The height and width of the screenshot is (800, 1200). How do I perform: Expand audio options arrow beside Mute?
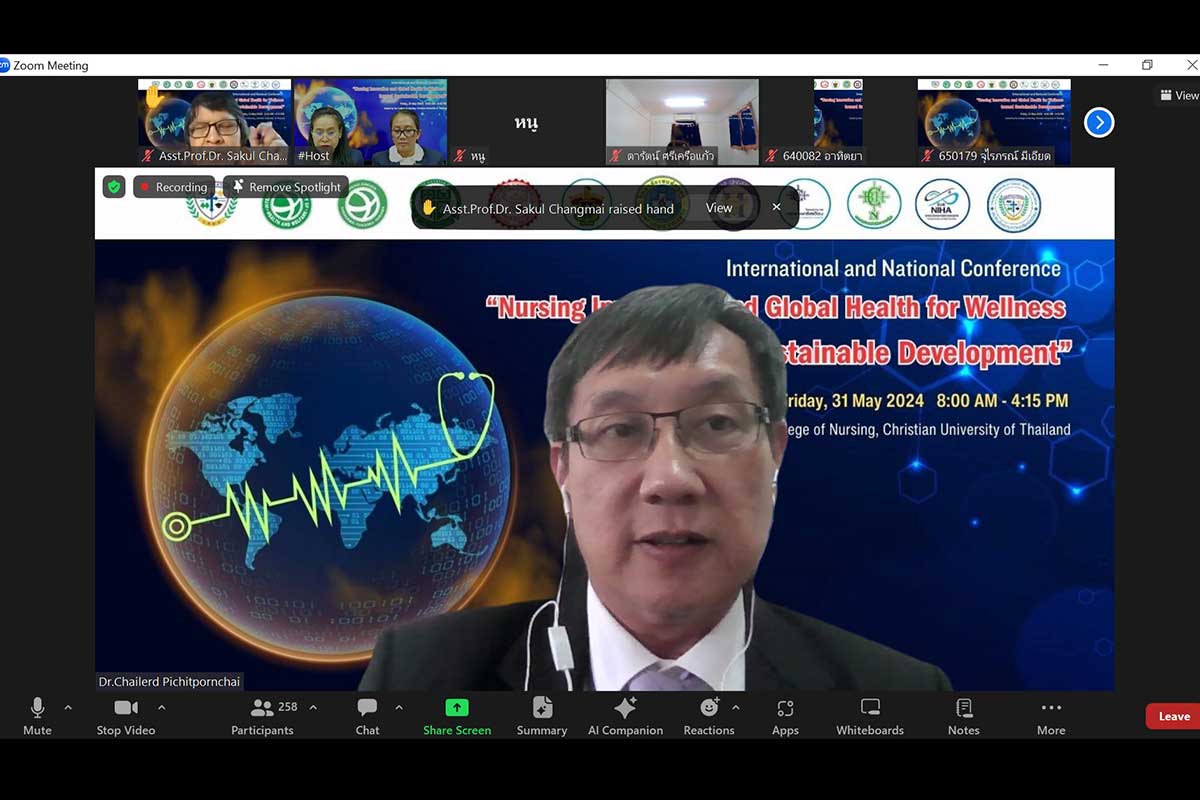click(68, 708)
